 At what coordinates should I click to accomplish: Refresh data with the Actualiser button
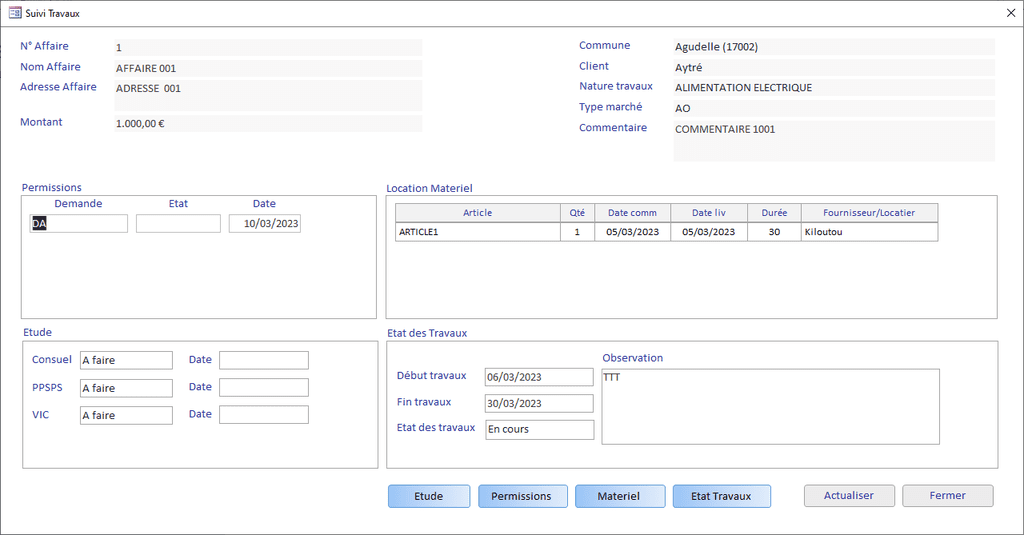(848, 496)
